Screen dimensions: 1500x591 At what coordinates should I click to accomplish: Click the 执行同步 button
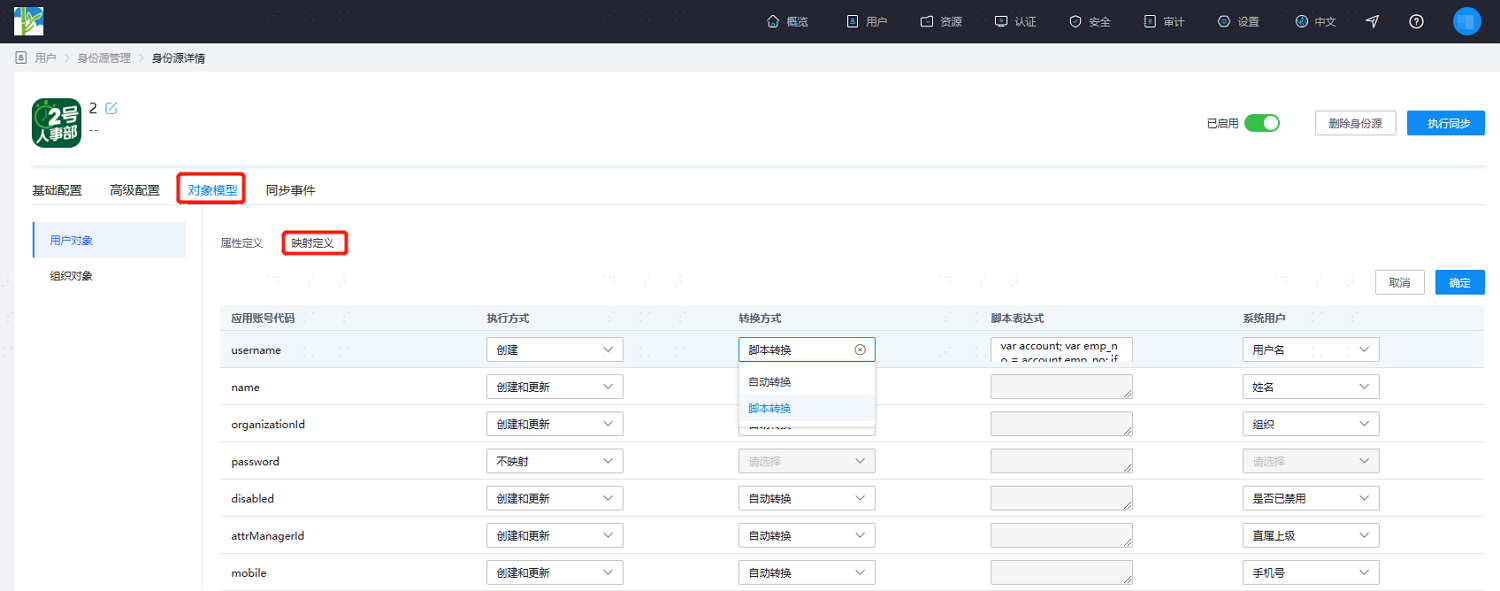click(x=1445, y=123)
